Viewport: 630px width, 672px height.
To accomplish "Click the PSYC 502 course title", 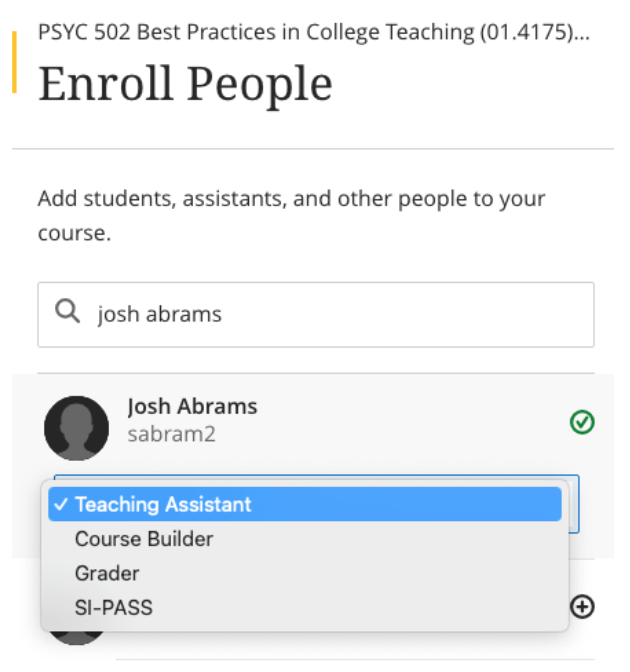I will click(x=312, y=32).
